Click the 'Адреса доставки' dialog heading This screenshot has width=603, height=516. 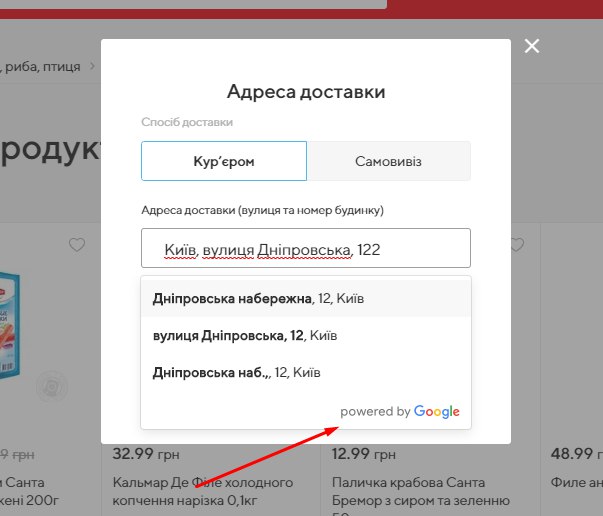306,92
